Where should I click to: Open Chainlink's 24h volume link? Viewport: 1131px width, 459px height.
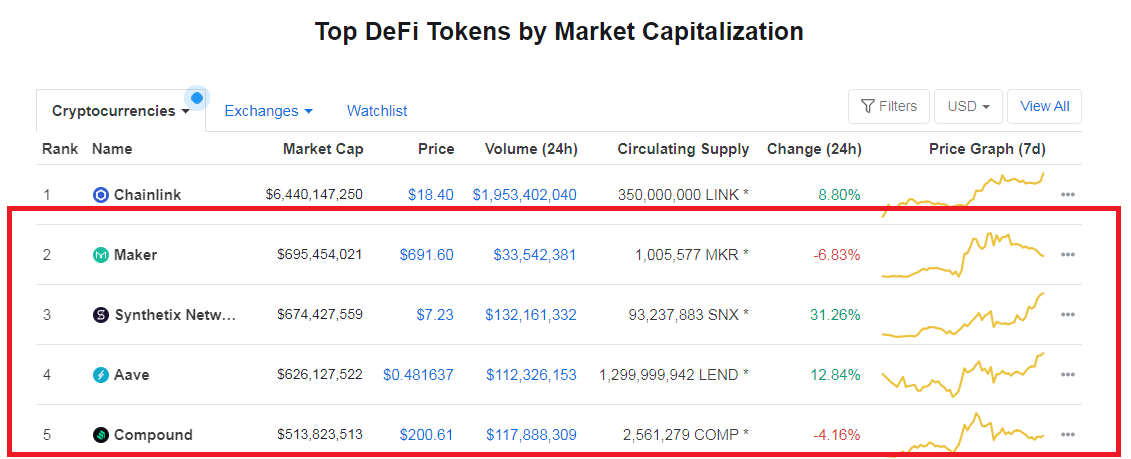tap(524, 195)
